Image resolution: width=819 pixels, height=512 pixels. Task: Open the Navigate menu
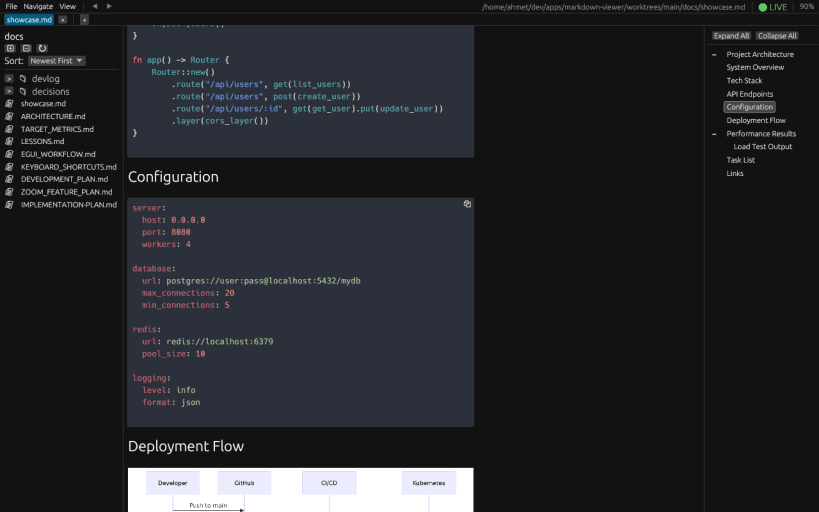(38, 6)
